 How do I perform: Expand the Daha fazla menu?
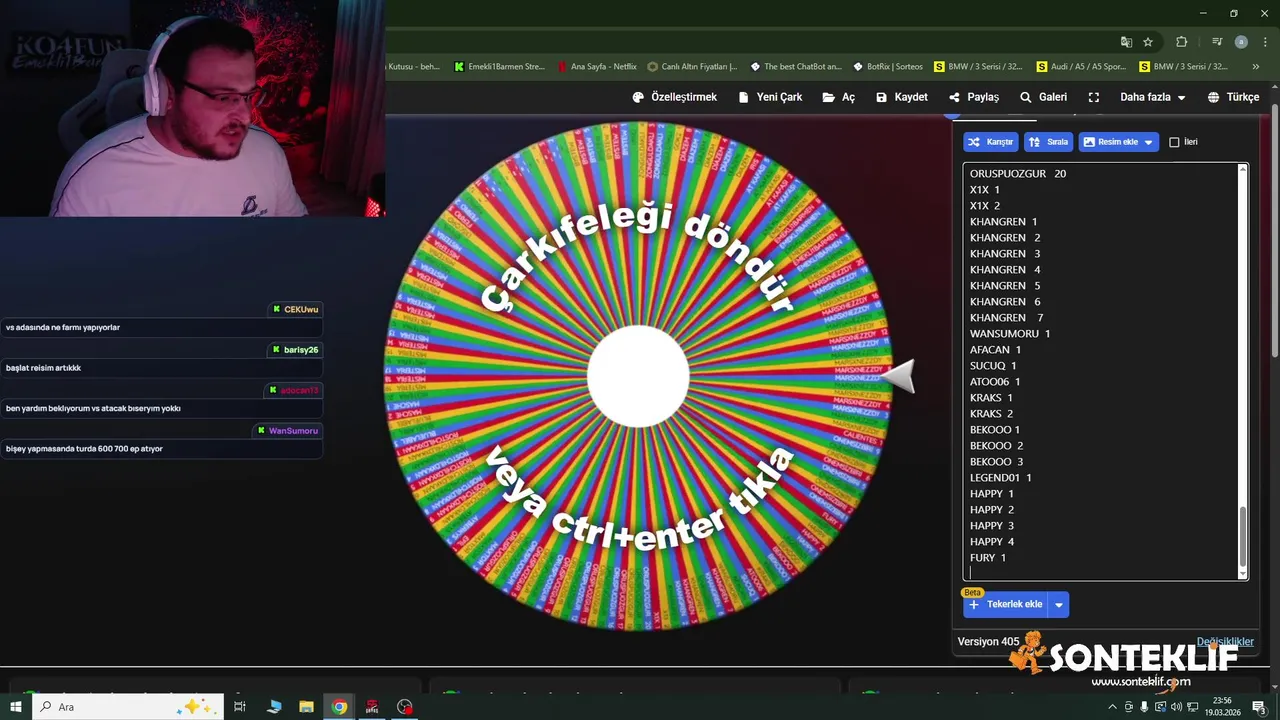point(1152,97)
